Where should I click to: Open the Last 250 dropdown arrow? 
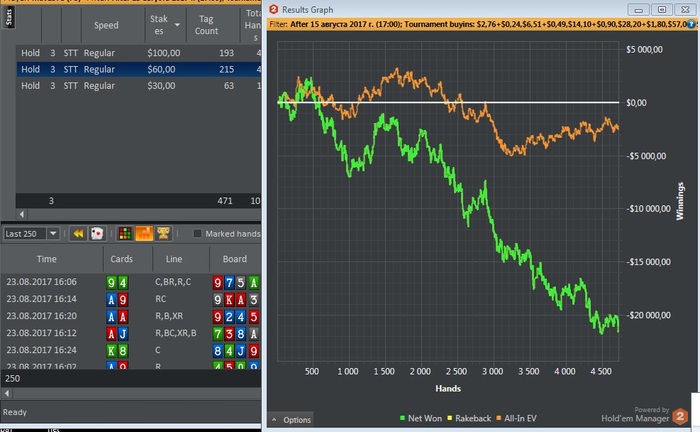(x=53, y=233)
